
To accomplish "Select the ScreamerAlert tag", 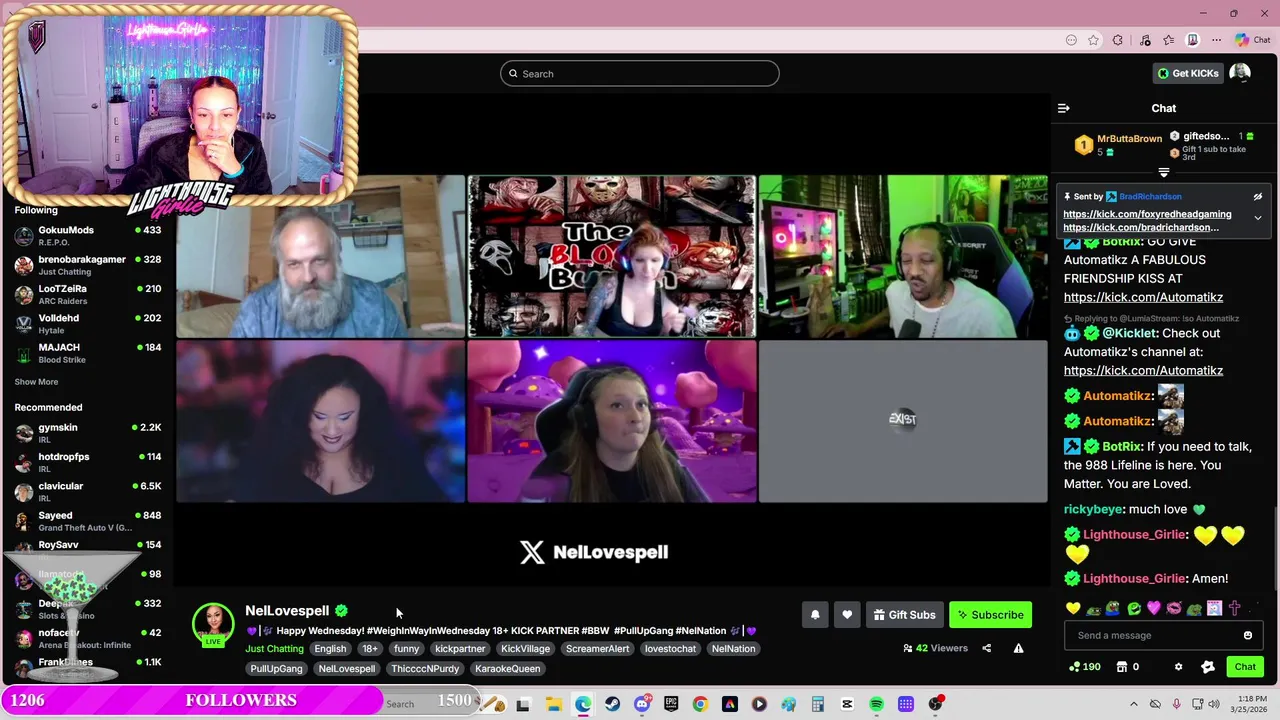I will [597, 649].
